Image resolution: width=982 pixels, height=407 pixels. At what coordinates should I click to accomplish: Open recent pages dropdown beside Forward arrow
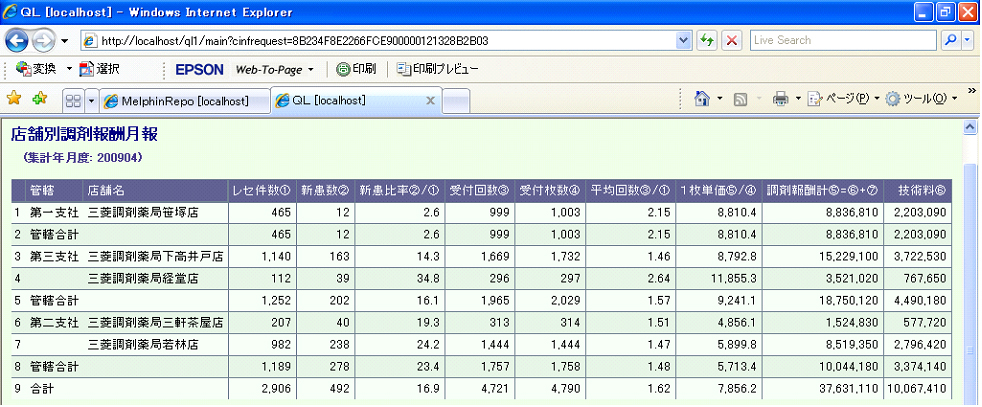65,41
